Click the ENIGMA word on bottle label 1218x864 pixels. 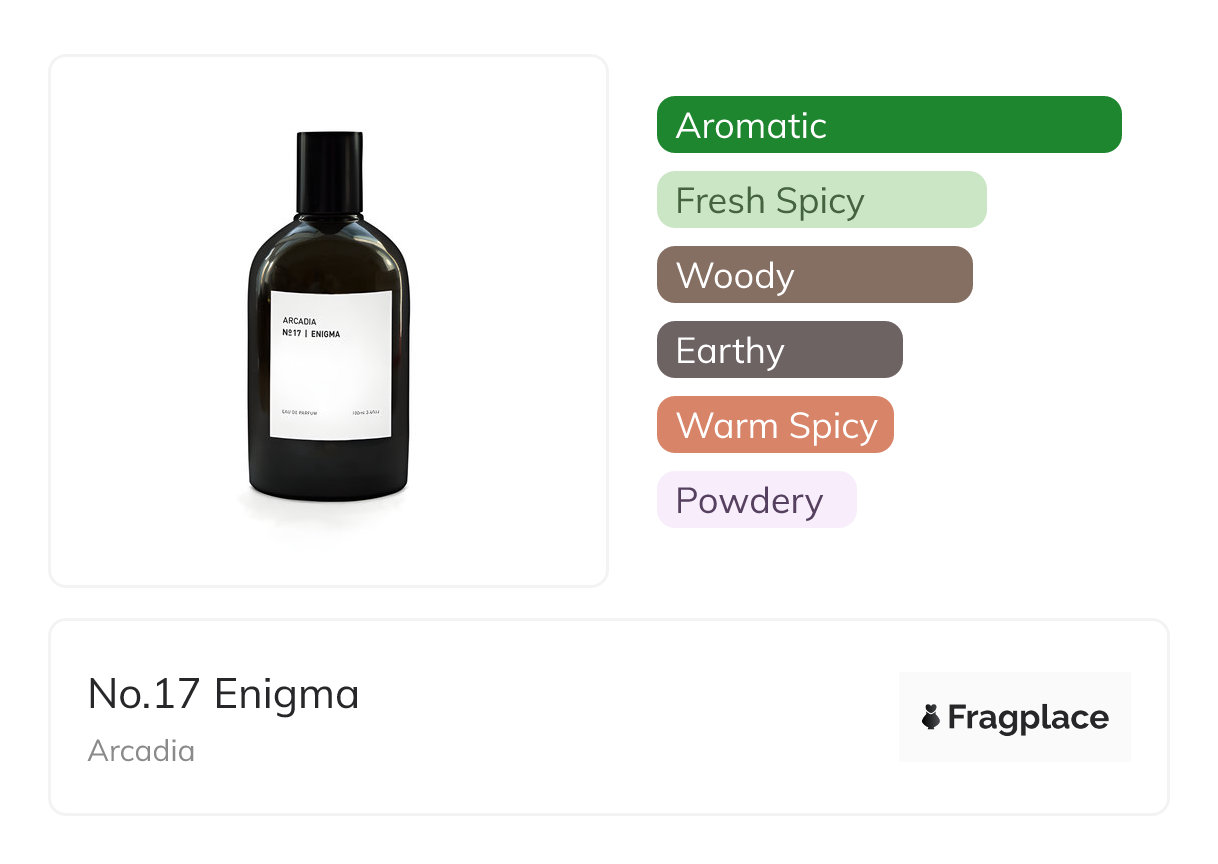pos(325,334)
